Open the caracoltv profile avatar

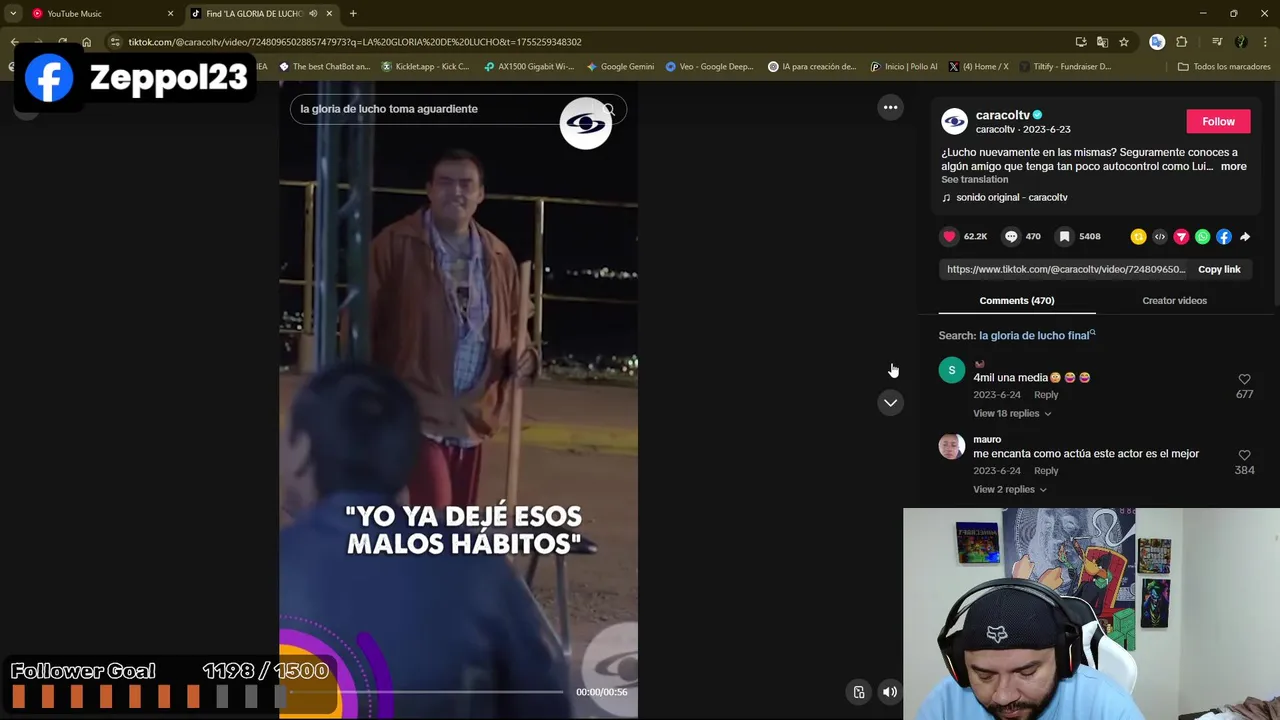click(x=954, y=121)
